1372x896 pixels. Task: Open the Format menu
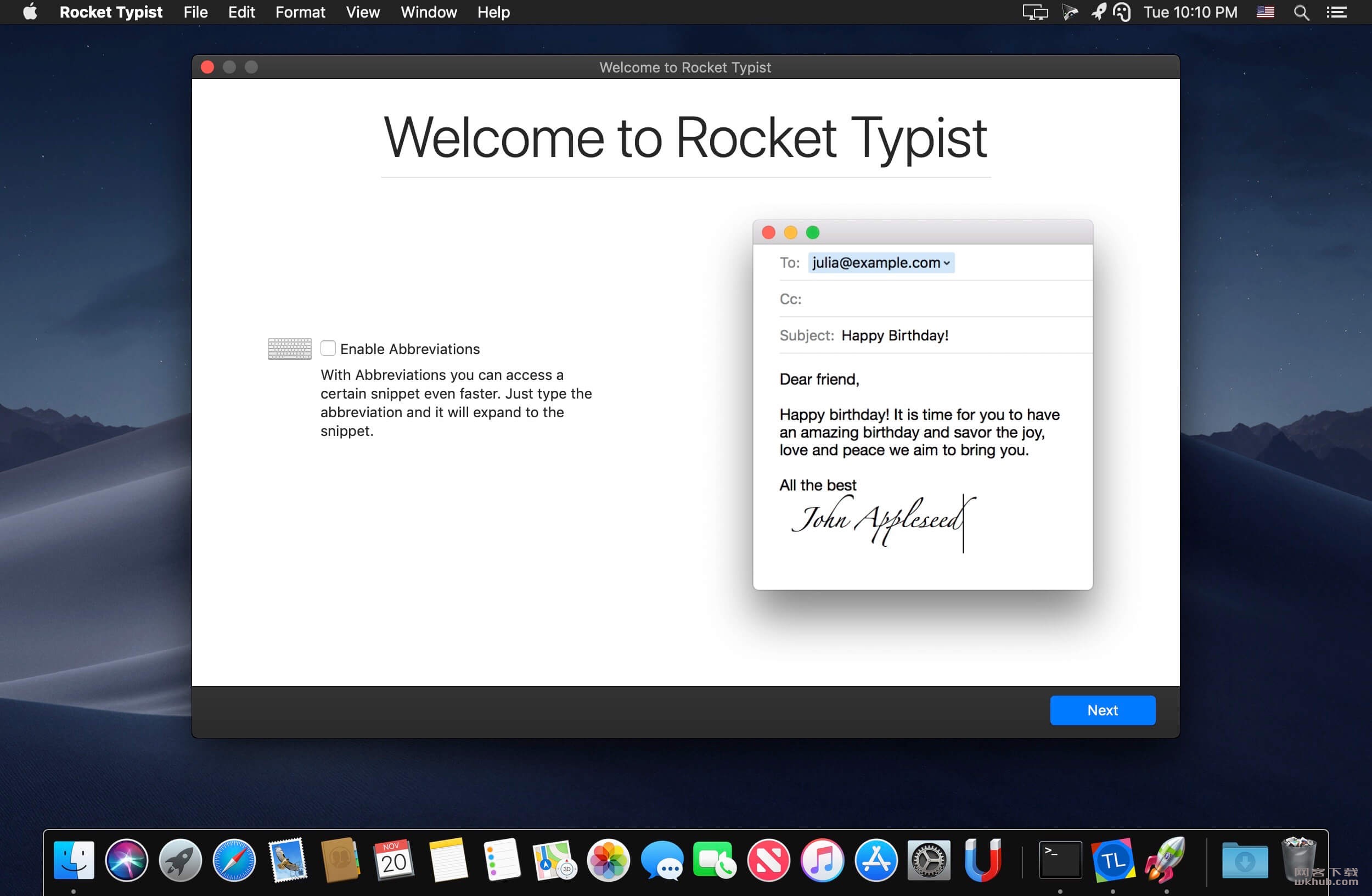pos(300,12)
